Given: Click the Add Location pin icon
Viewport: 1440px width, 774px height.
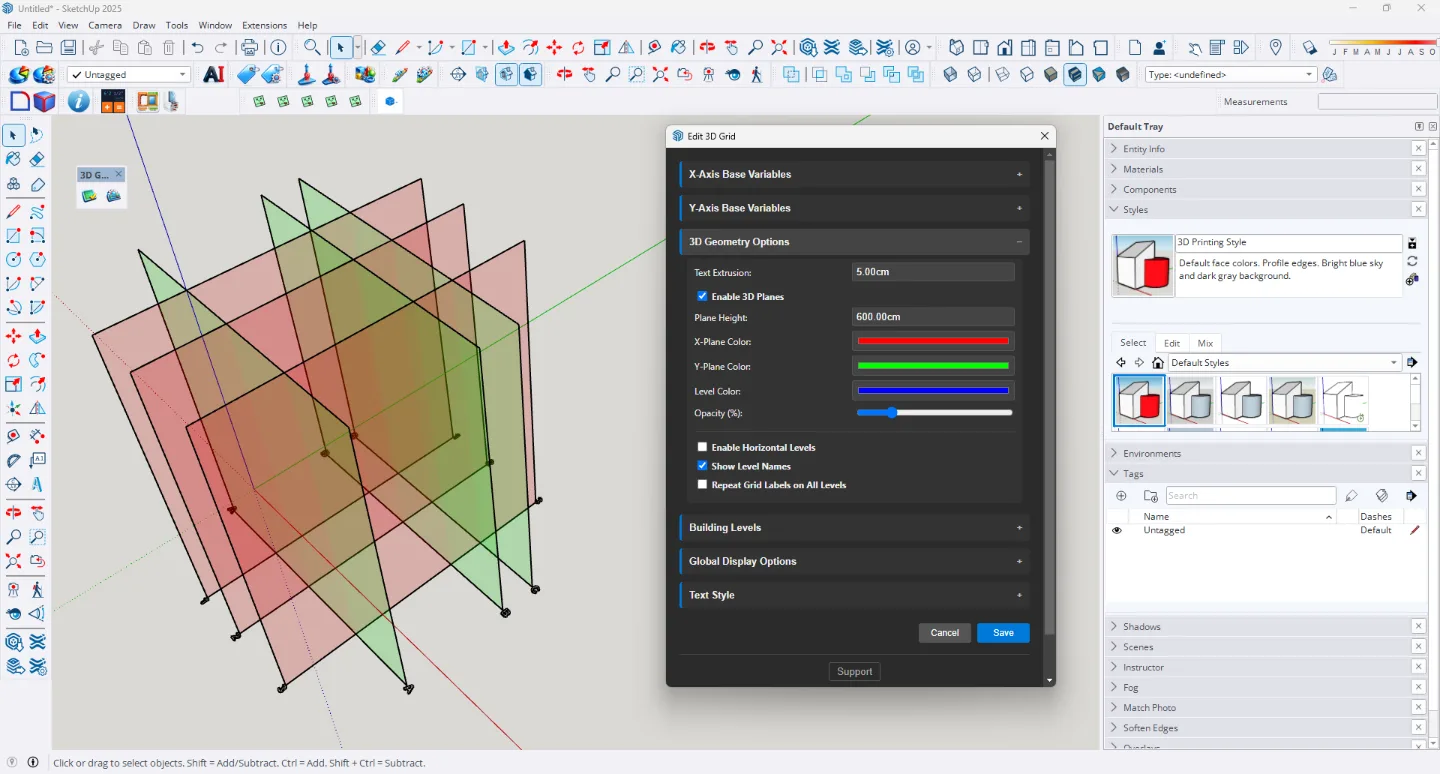Looking at the screenshot, I should coord(1275,47).
